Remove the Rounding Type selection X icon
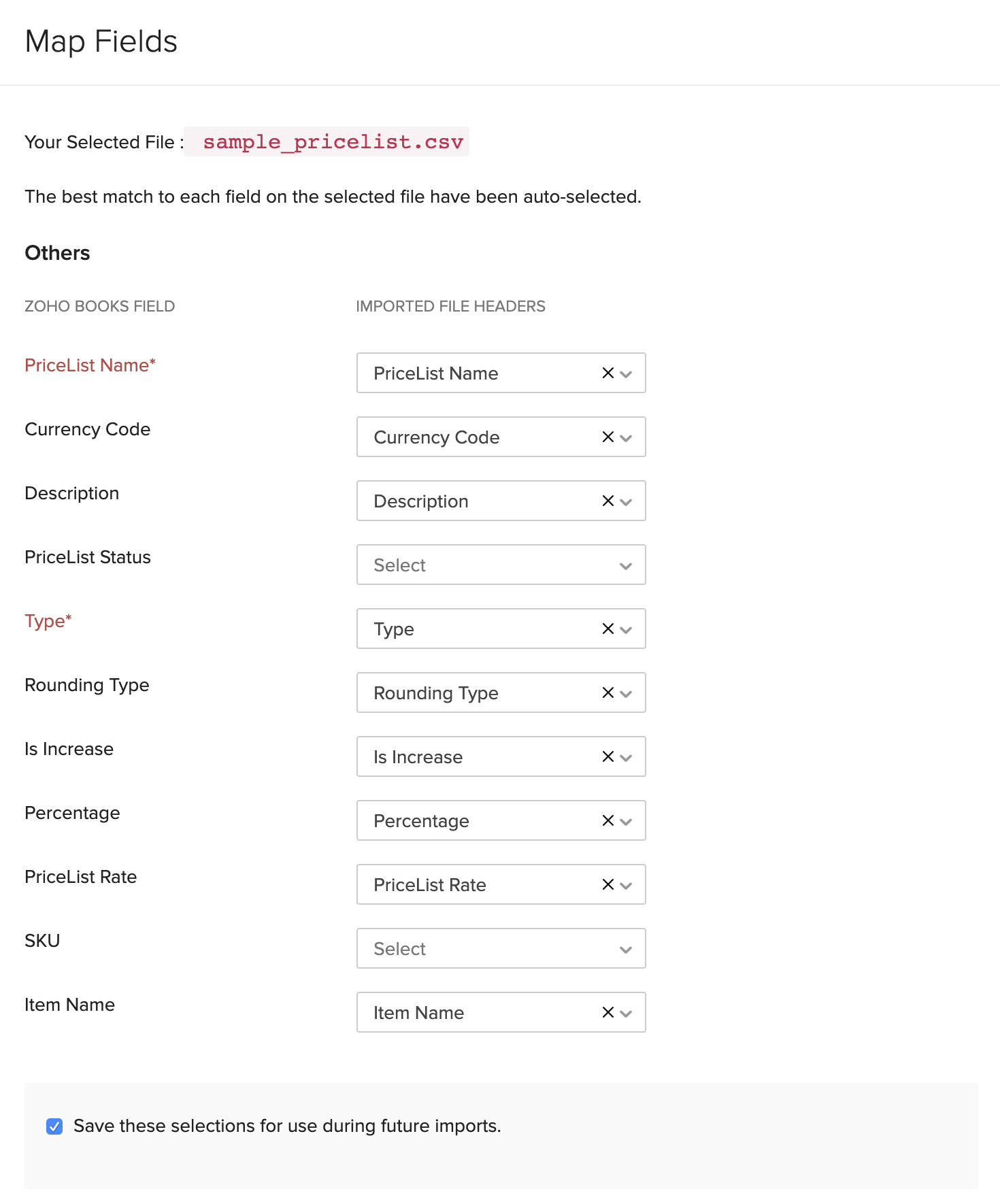1000x1204 pixels. (x=608, y=692)
